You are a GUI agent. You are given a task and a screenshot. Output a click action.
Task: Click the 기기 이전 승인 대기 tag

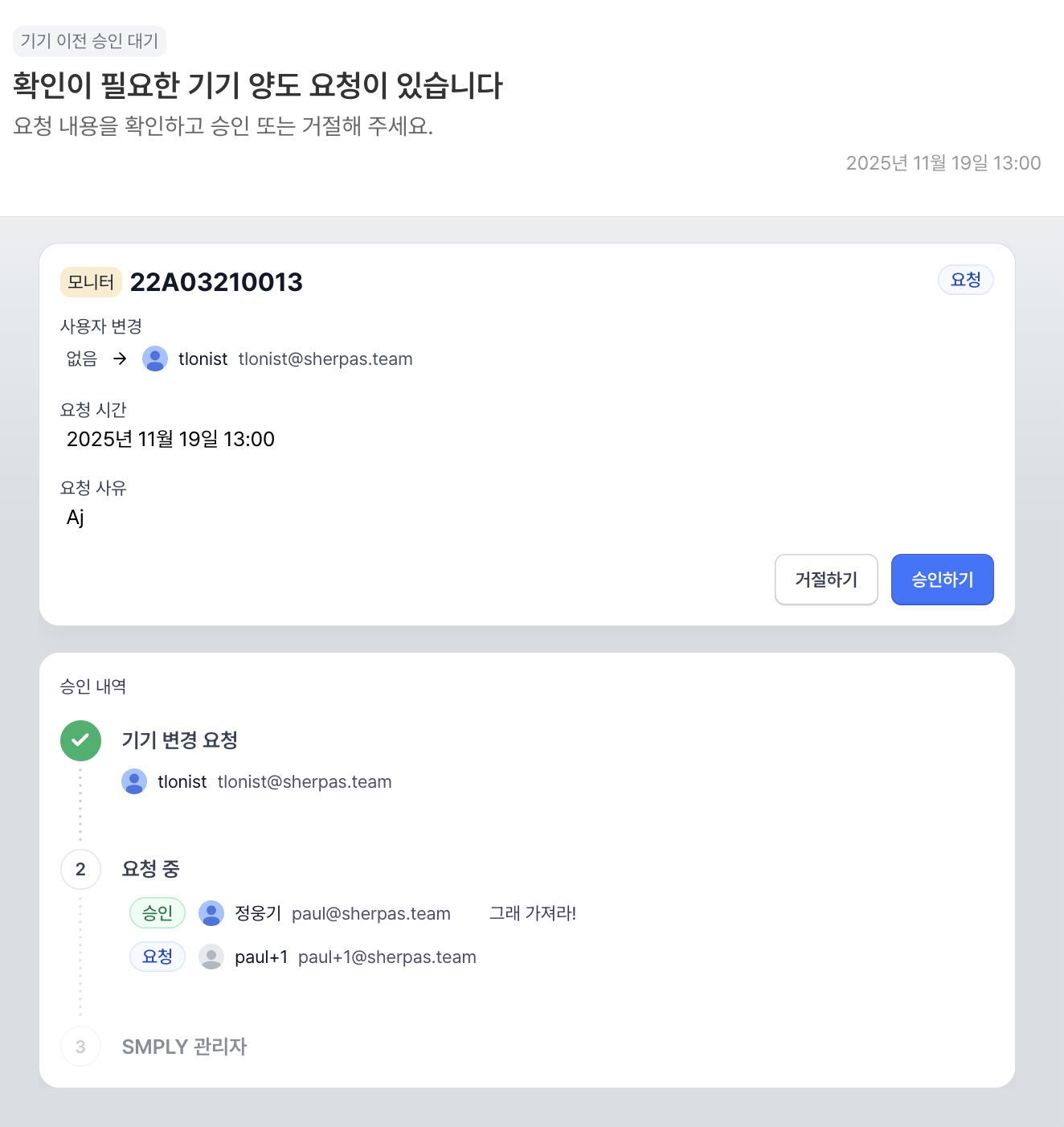(89, 41)
